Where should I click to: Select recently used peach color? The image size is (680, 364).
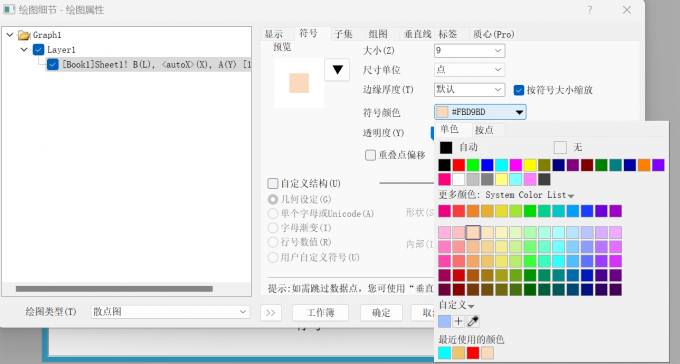487,353
